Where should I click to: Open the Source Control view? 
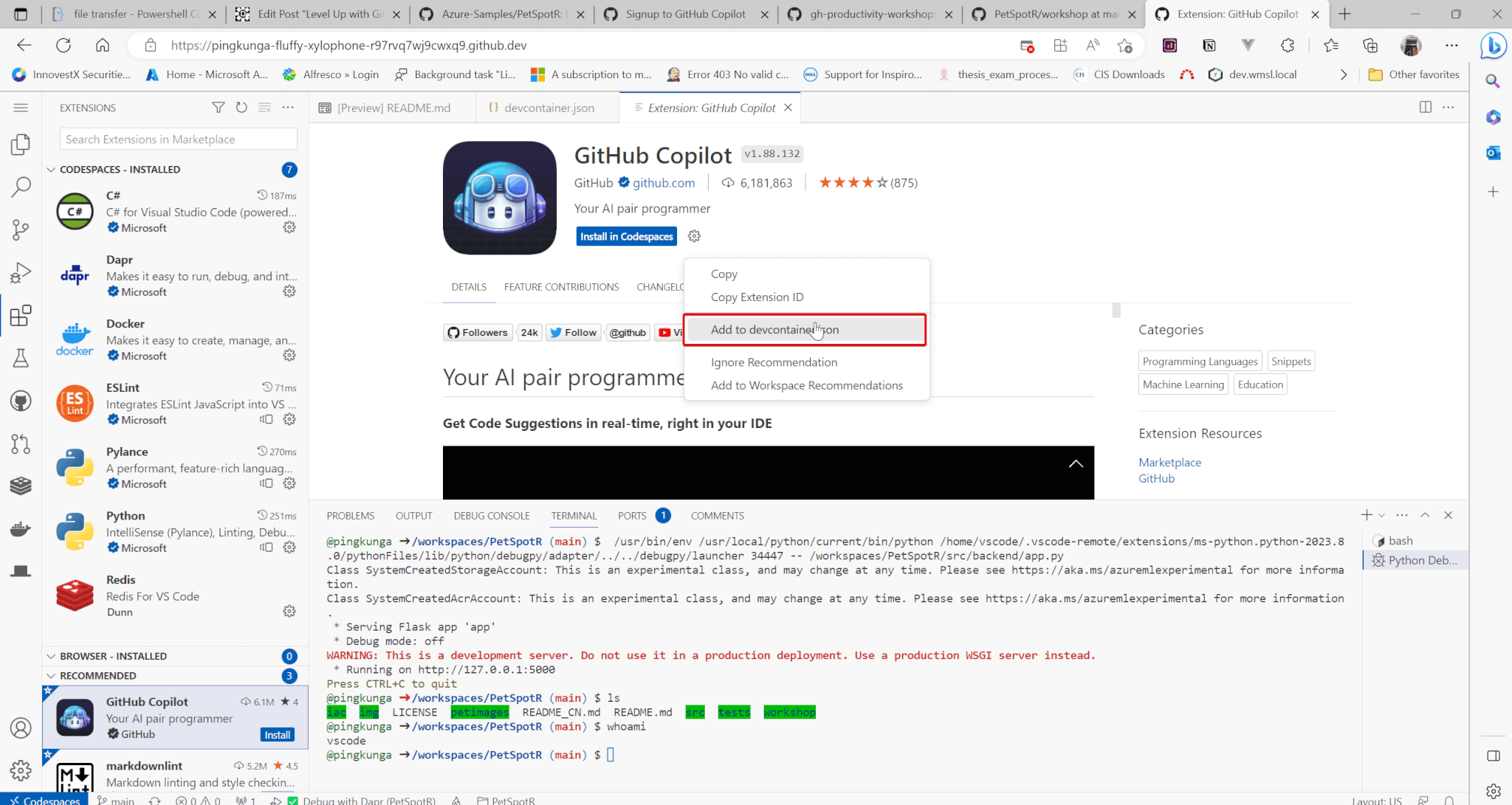[21, 230]
